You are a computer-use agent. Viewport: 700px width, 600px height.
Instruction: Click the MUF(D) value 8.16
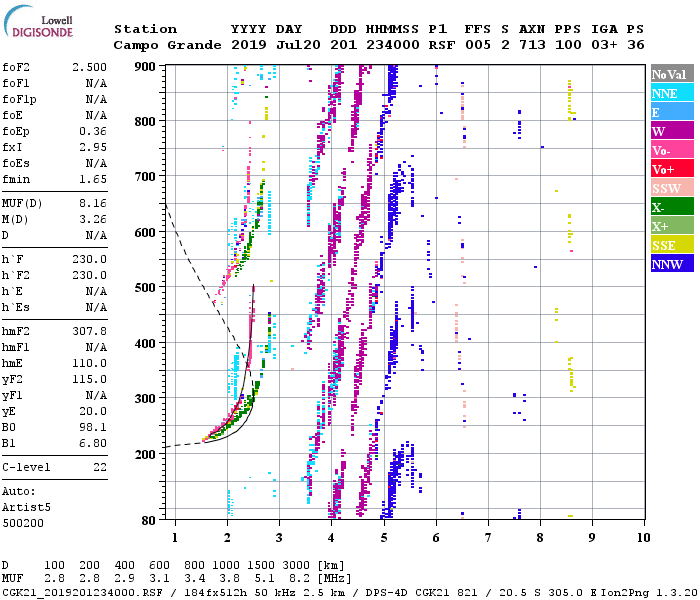(93, 204)
